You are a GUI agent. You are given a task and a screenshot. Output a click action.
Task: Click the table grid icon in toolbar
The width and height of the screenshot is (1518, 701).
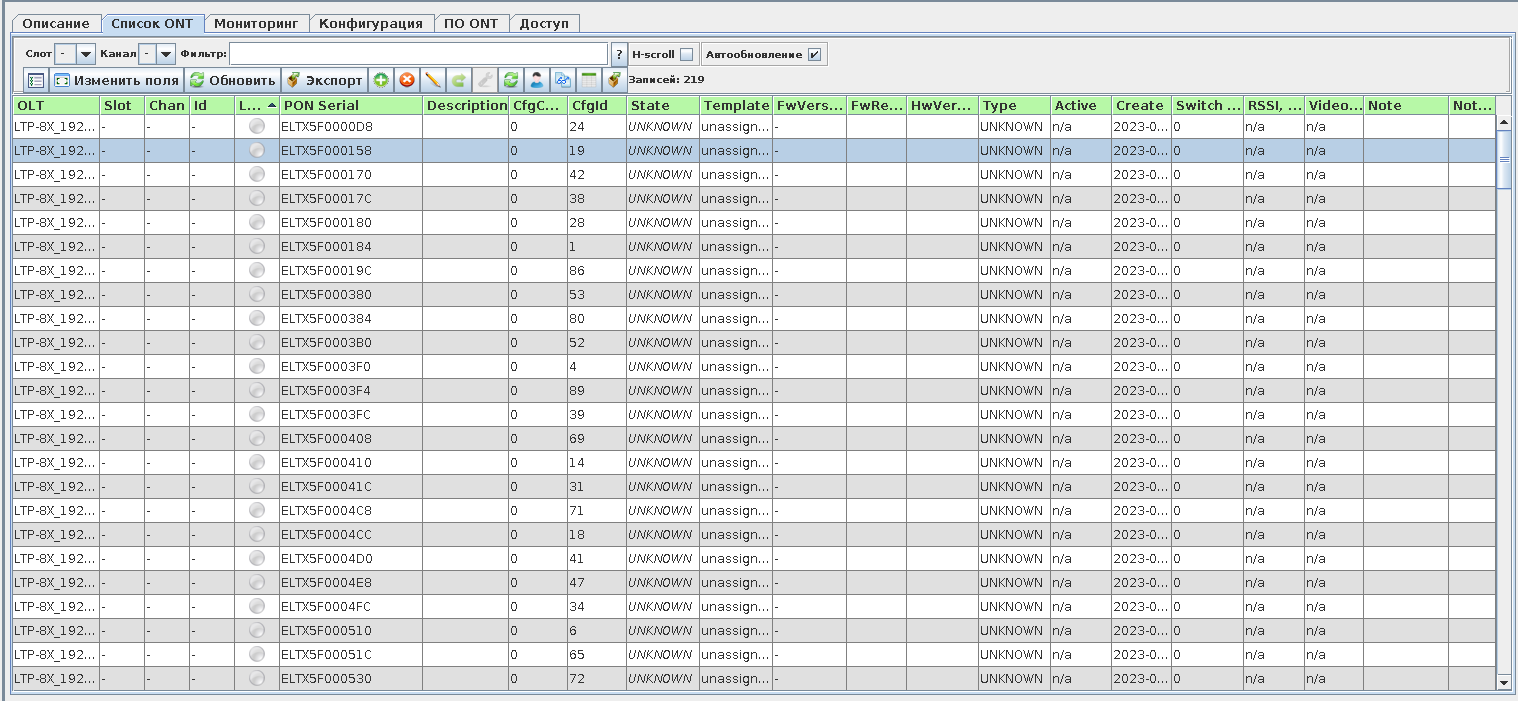click(x=589, y=80)
